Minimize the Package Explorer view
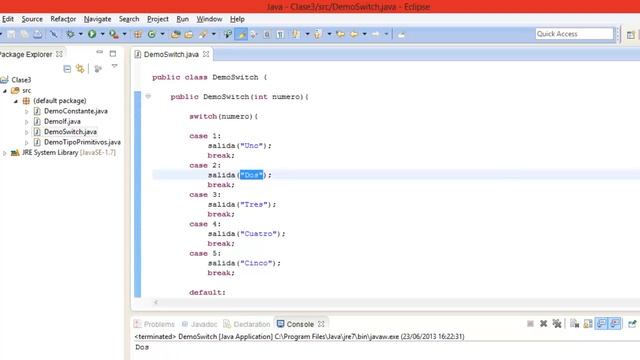Image resolution: width=640 pixels, height=360 pixels. coord(100,53)
